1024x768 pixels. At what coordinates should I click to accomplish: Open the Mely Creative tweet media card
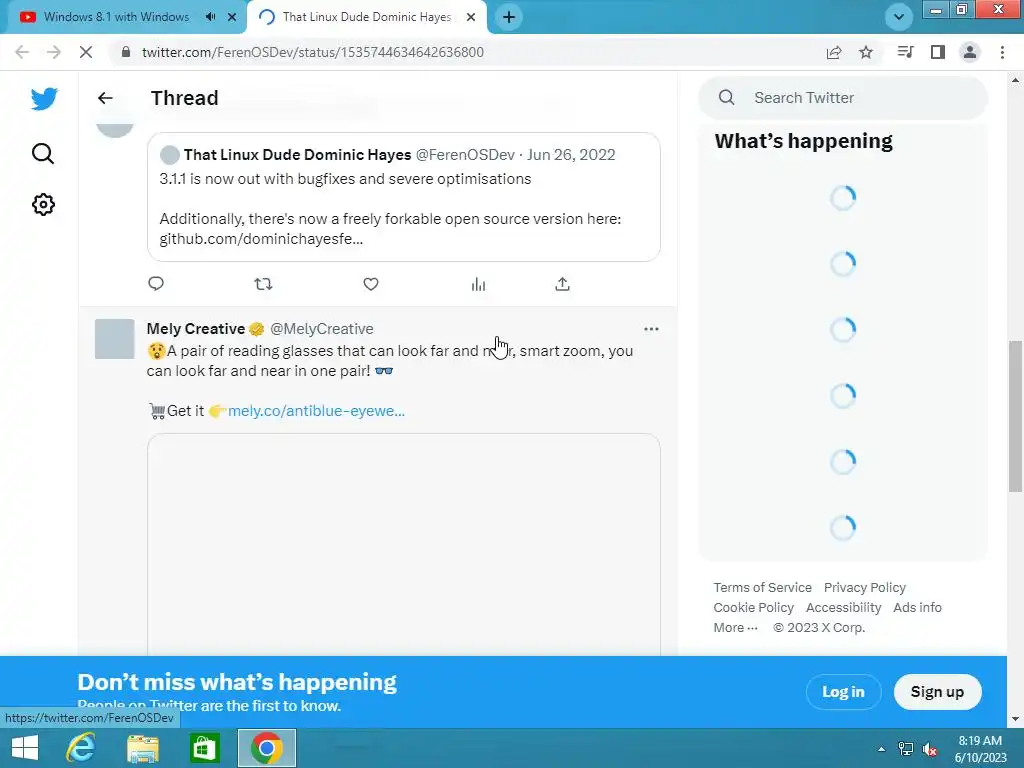(x=404, y=544)
